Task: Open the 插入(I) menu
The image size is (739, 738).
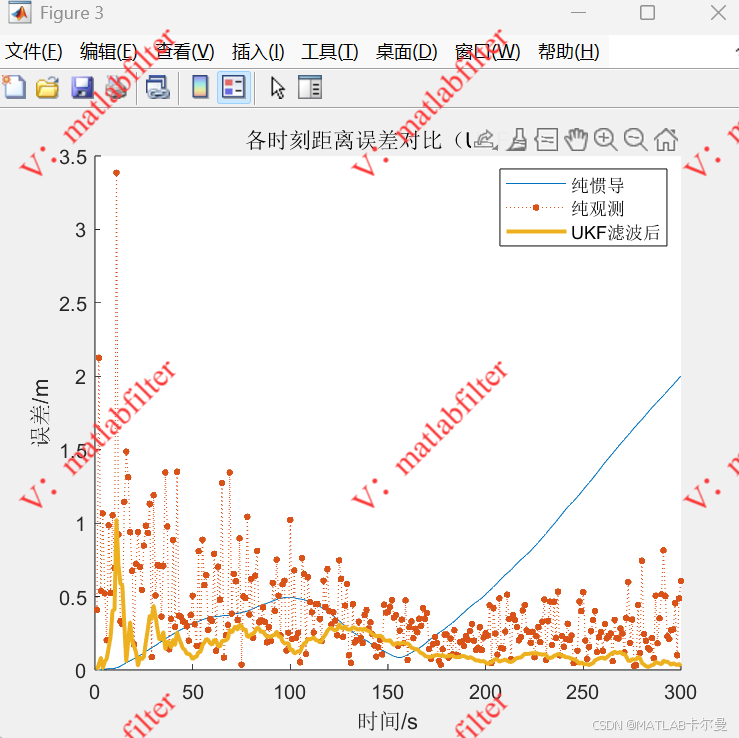Action: click(258, 51)
